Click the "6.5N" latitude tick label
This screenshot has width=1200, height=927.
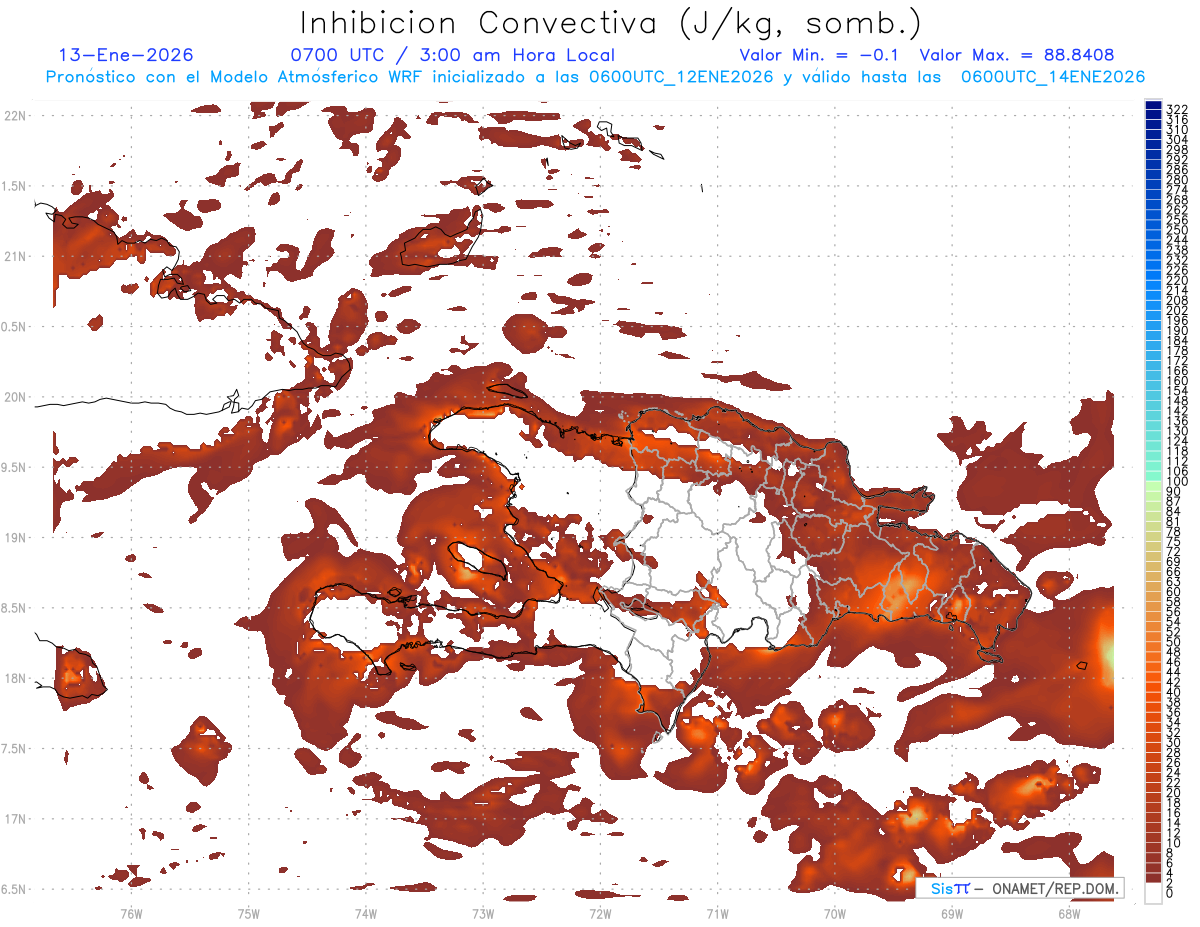(15, 890)
